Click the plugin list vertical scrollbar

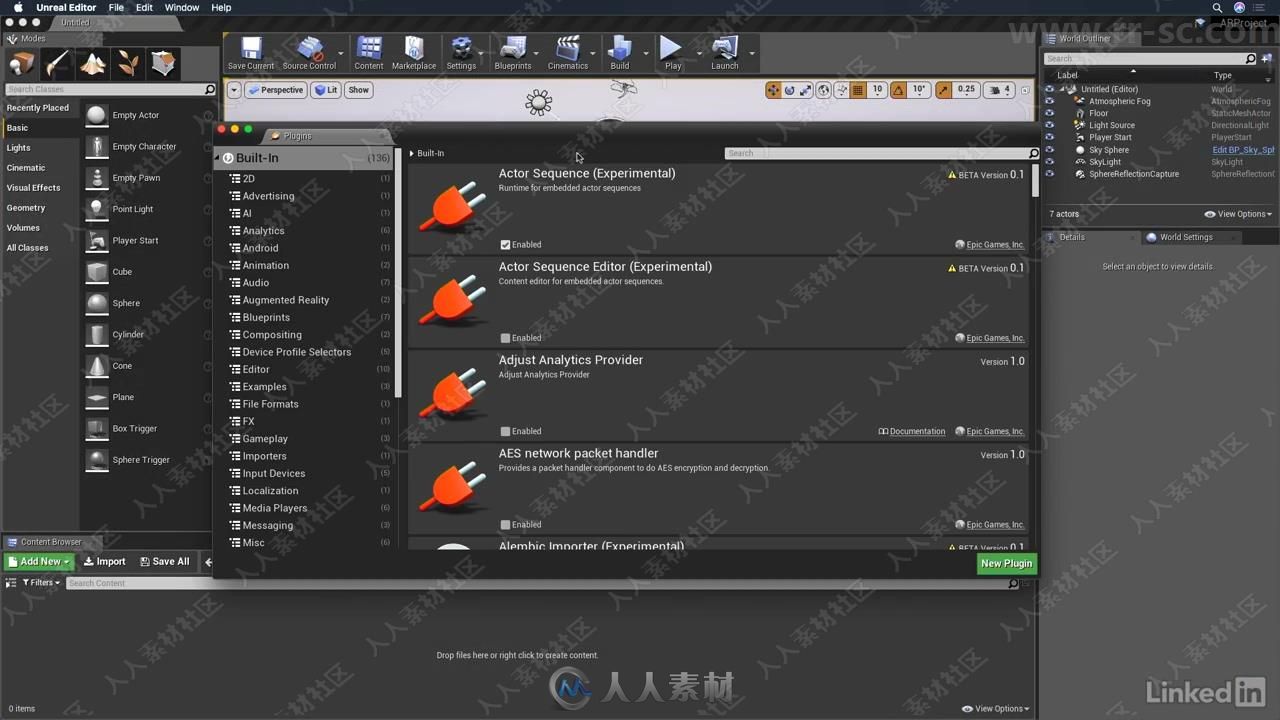1034,180
